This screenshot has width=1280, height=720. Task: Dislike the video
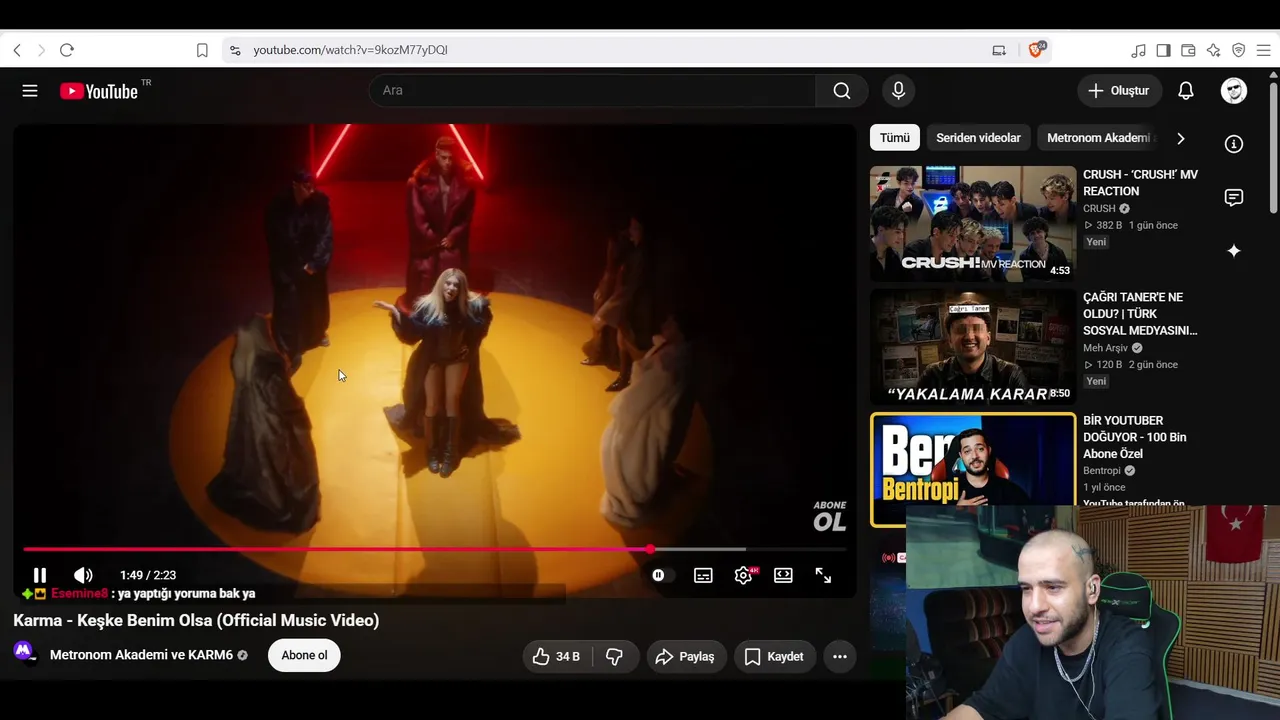click(615, 656)
